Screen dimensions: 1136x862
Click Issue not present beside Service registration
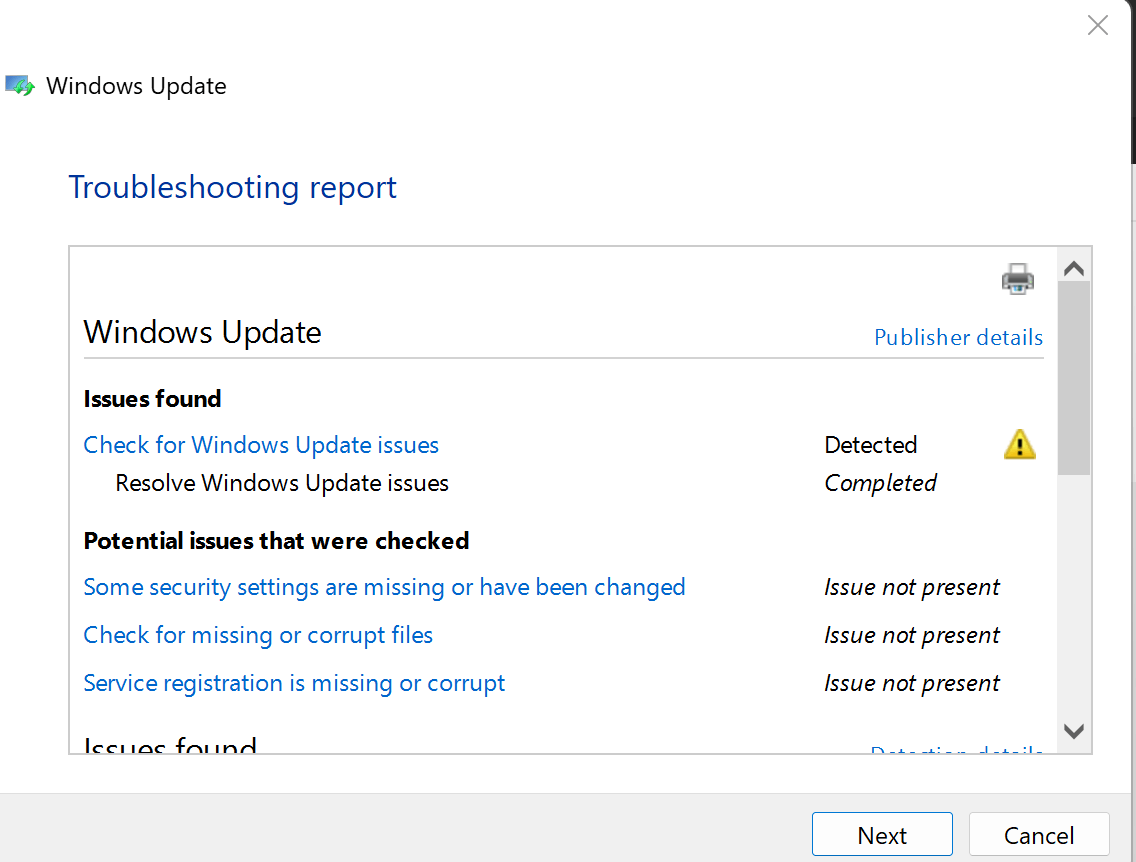pyautogui.click(x=911, y=683)
